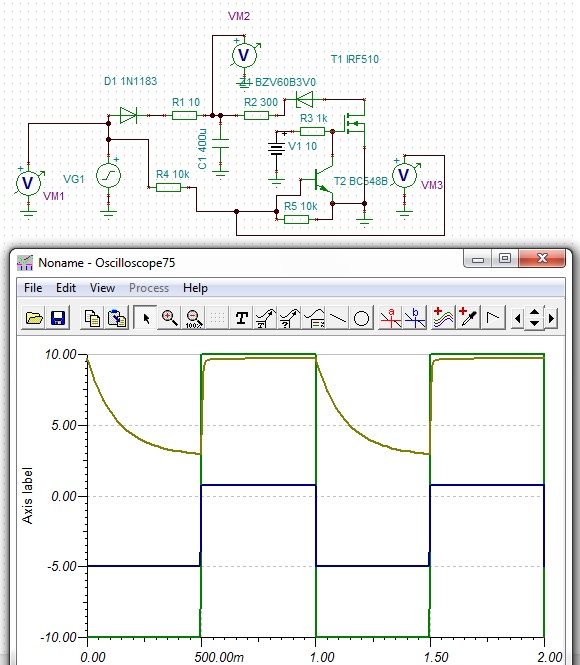This screenshot has width=580, height=665.
Task: Open the Edit menu
Action: [x=66, y=288]
